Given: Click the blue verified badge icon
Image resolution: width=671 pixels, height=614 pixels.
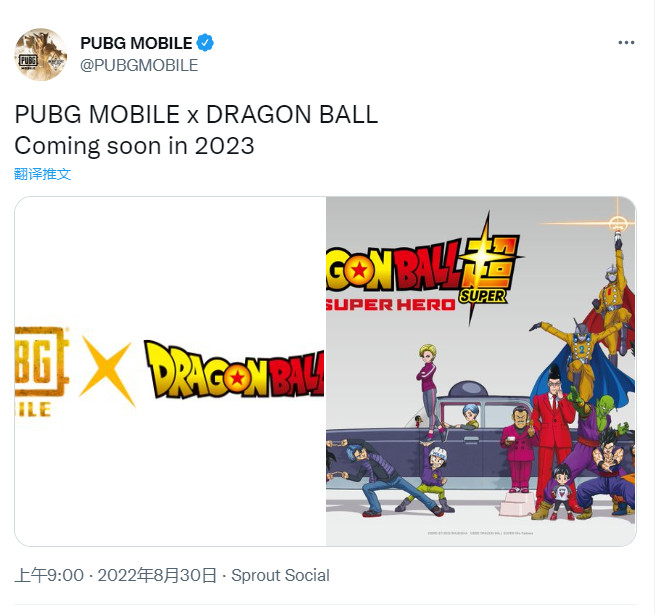Looking at the screenshot, I should (205, 42).
